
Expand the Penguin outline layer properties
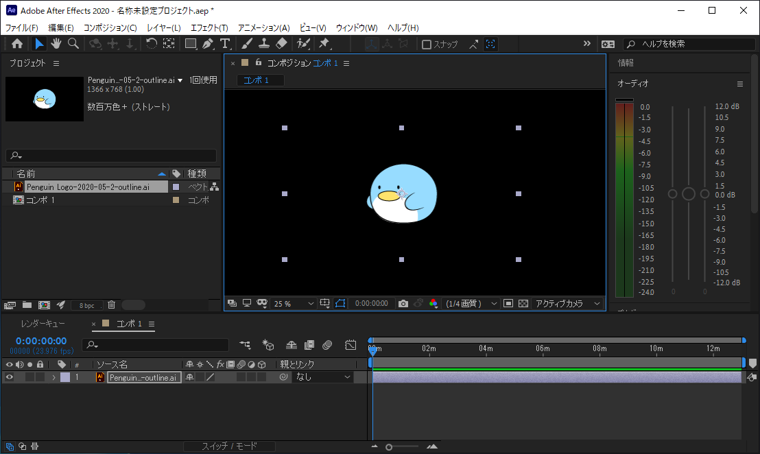coord(54,377)
